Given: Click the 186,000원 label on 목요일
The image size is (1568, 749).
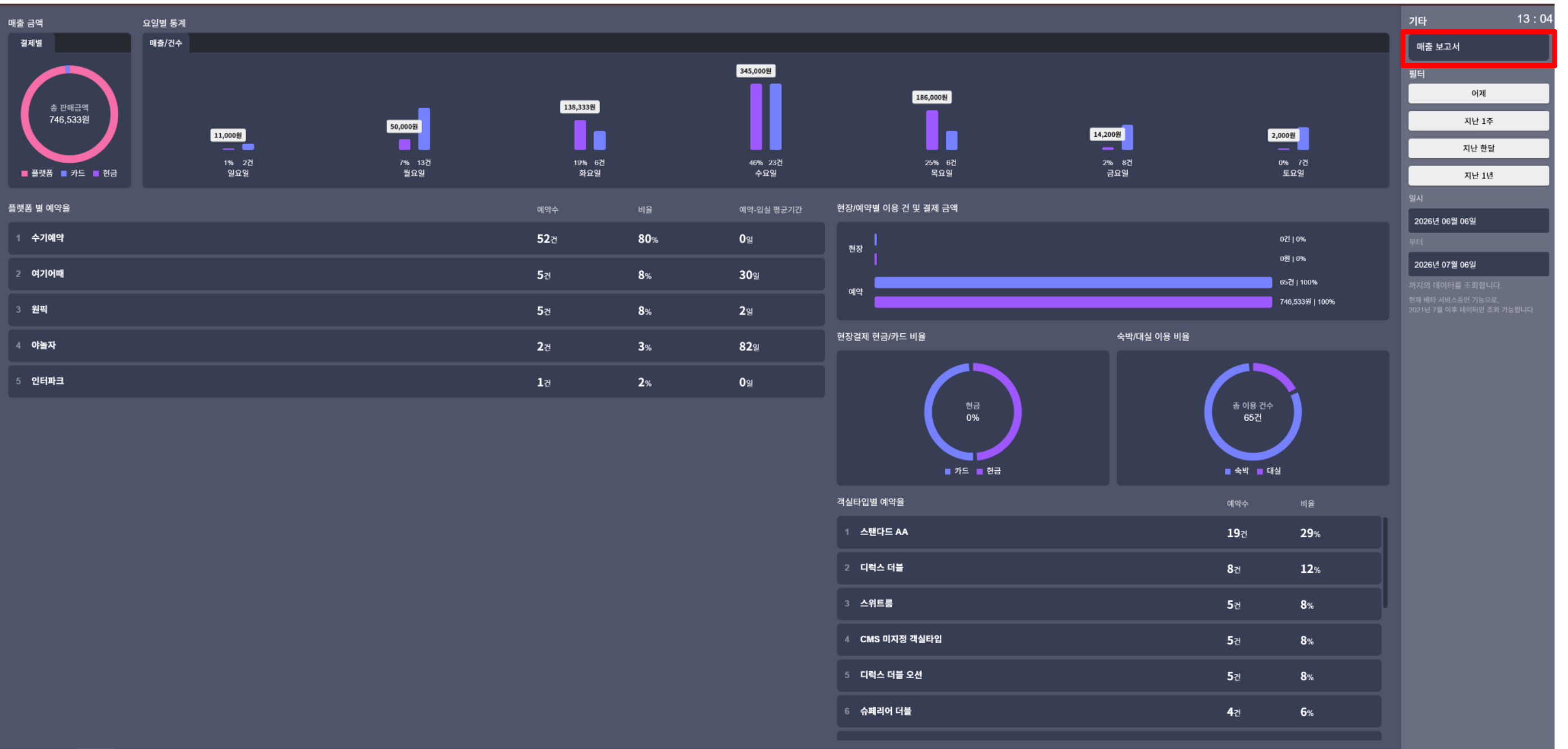Looking at the screenshot, I should 931,97.
